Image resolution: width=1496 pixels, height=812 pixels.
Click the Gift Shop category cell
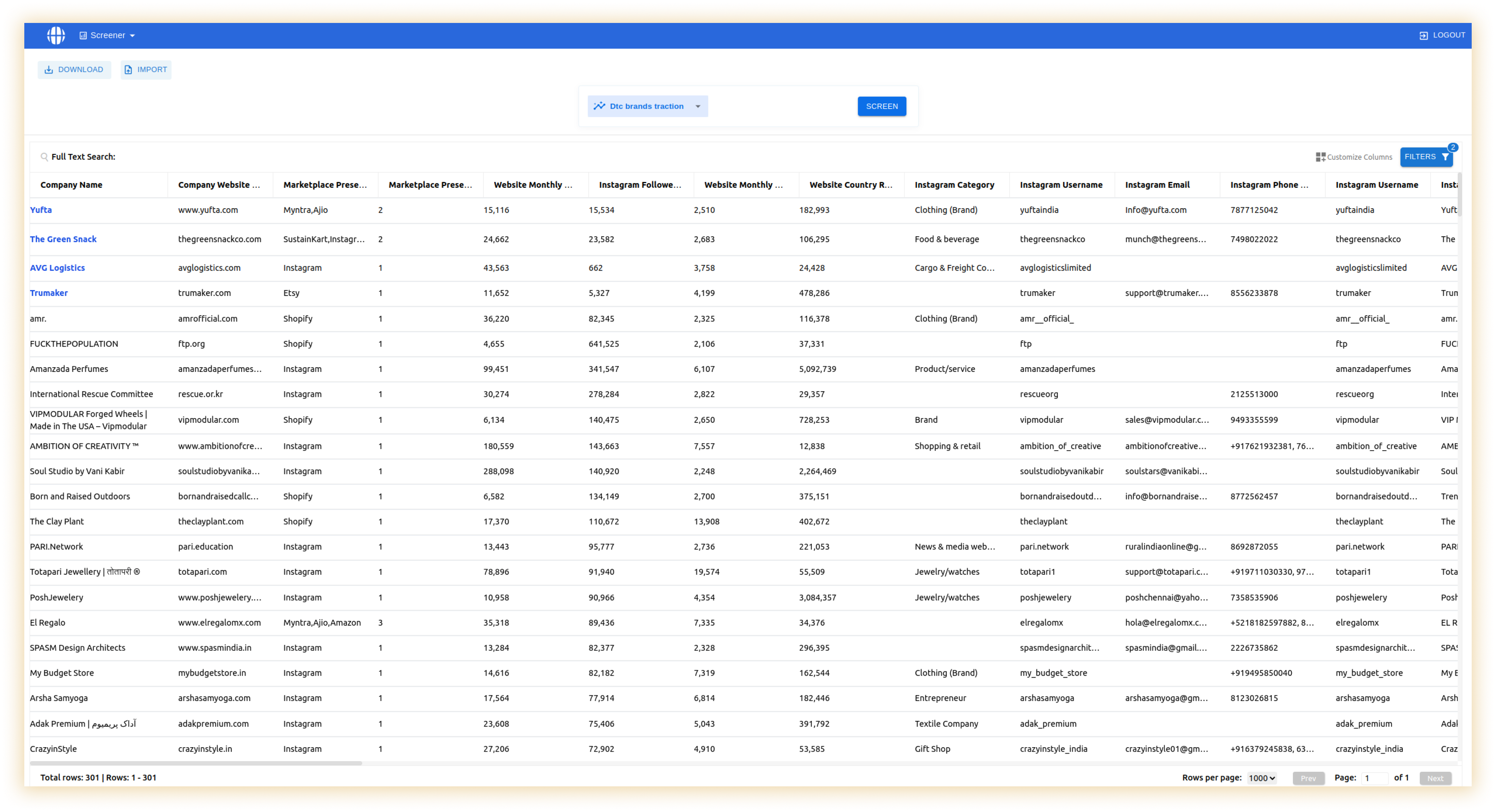point(932,749)
